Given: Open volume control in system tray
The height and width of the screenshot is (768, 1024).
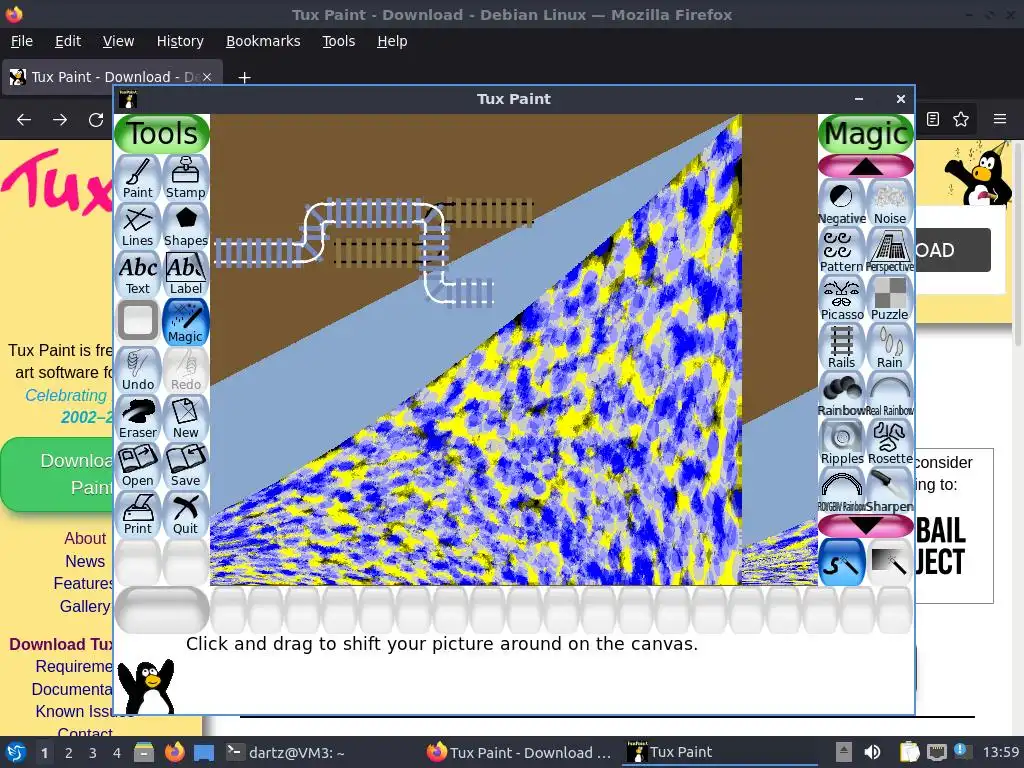Looking at the screenshot, I should click(x=872, y=752).
